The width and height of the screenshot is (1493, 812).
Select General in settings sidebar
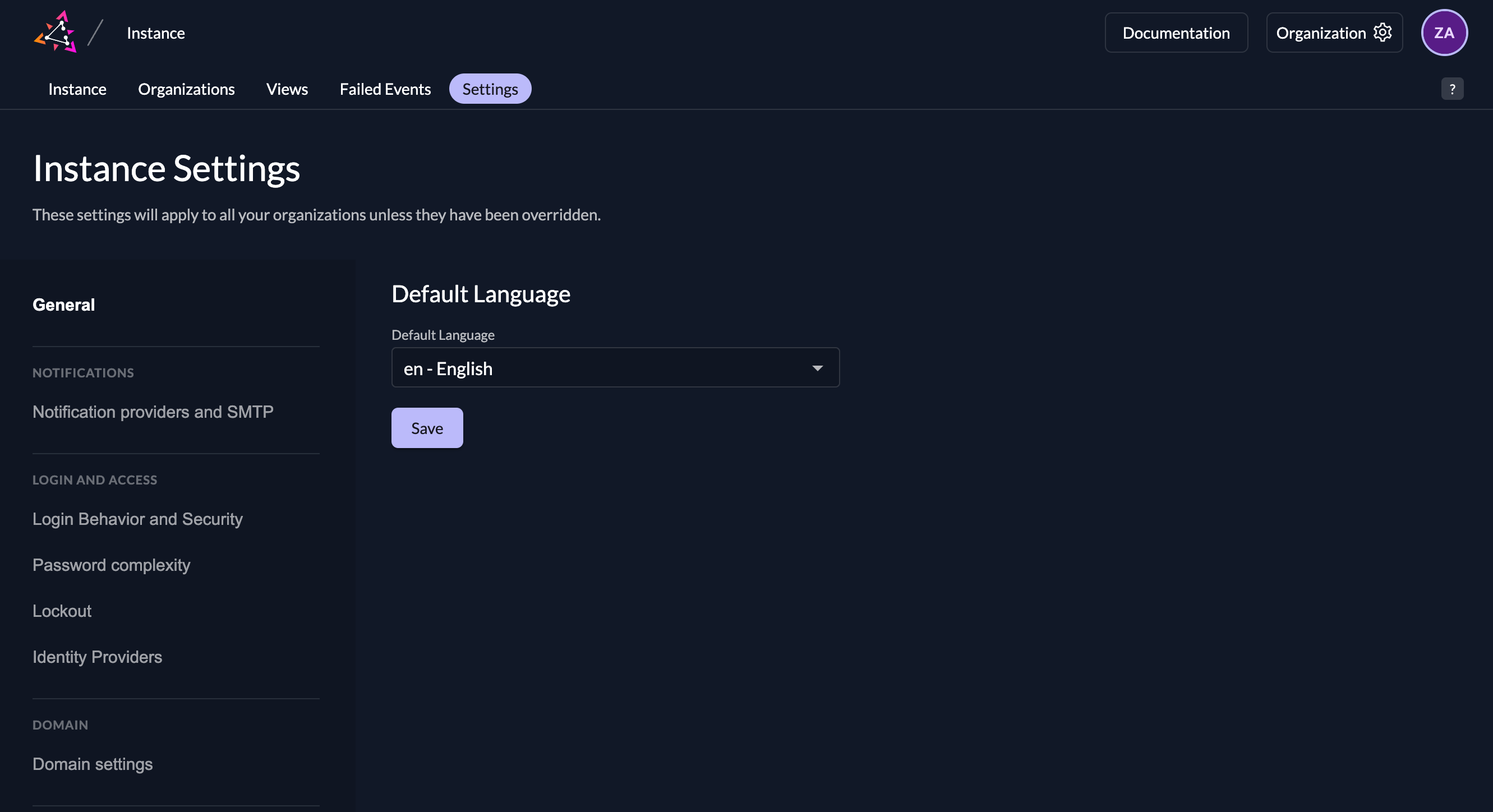point(64,304)
